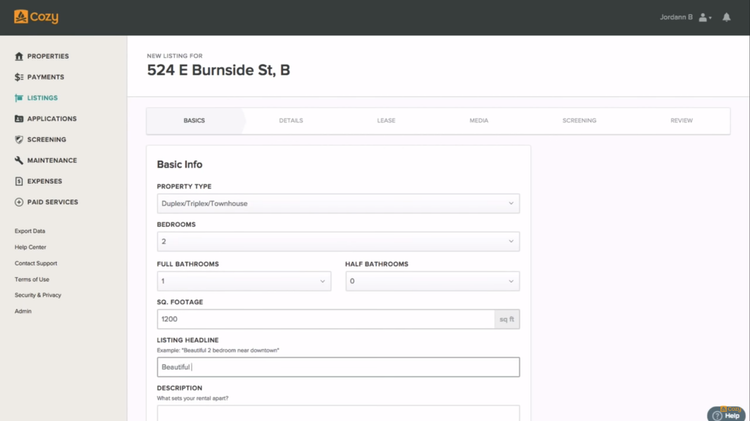Image resolution: width=750 pixels, height=421 pixels.
Task: Open Payments from the sidebar
Action: (x=45, y=77)
